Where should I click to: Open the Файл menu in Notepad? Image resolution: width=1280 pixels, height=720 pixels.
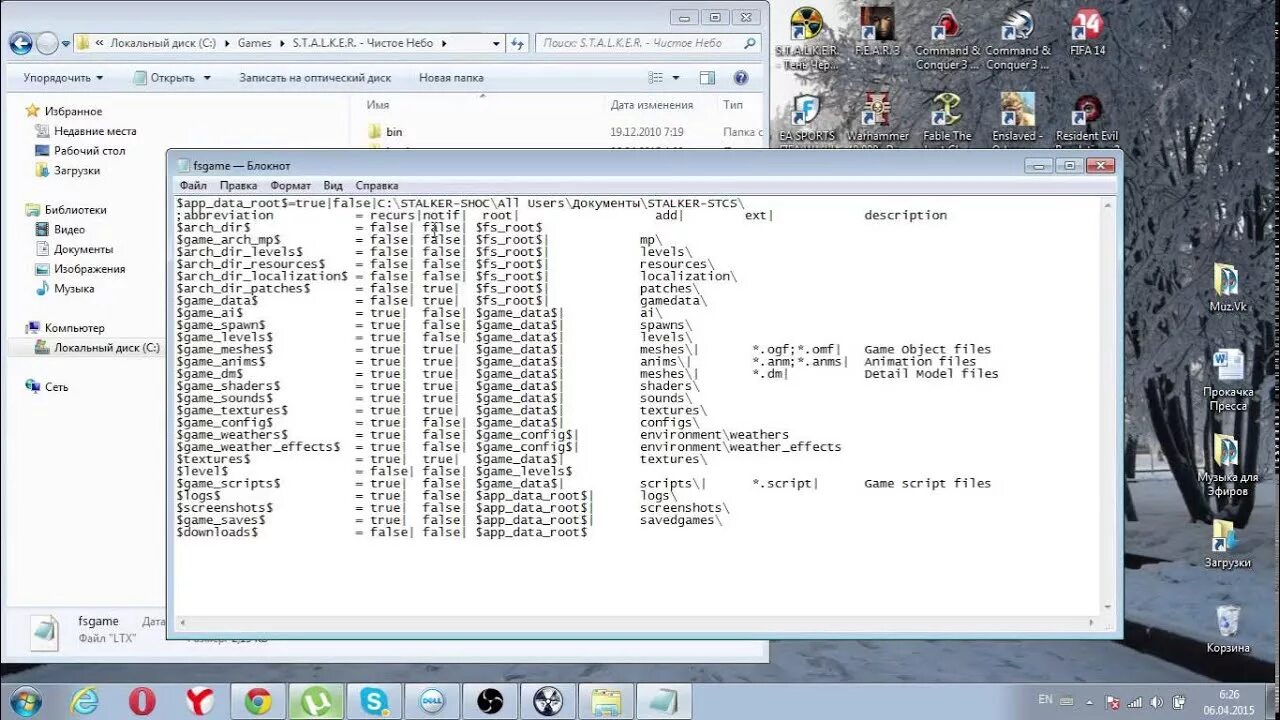click(x=193, y=185)
